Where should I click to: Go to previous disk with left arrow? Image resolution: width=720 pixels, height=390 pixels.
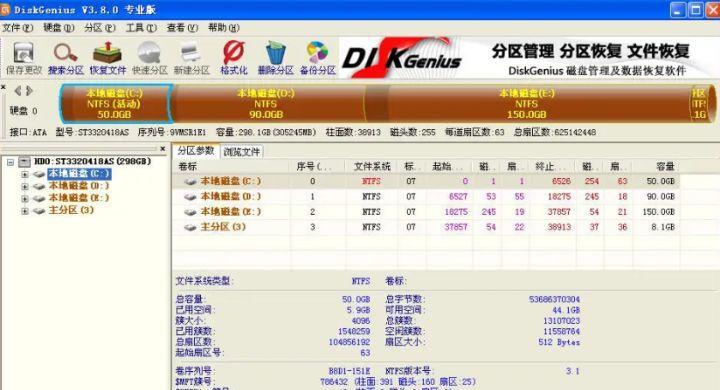click(18, 91)
